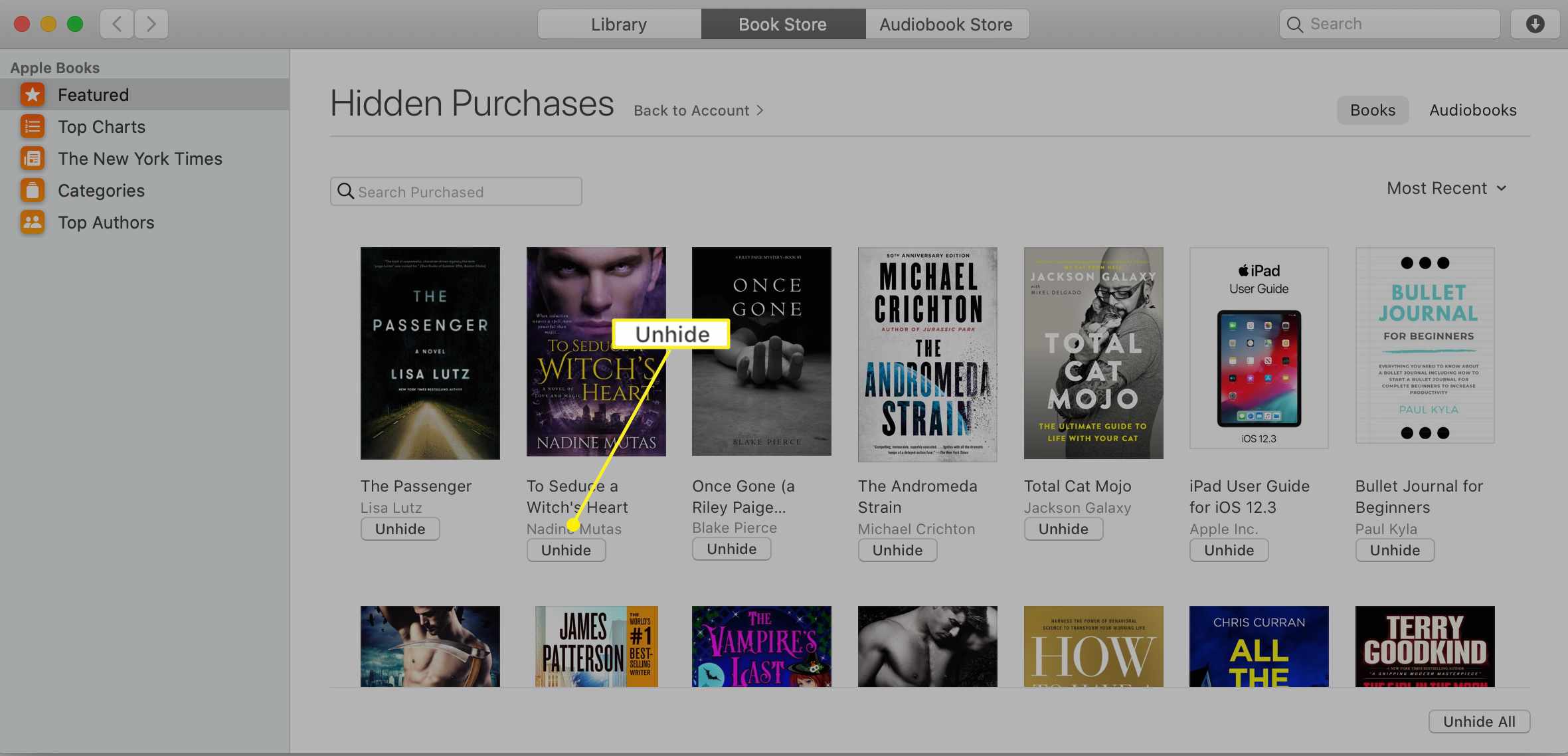This screenshot has height=756, width=1568.
Task: Open the Chris Curran book cover
Action: point(1259,646)
